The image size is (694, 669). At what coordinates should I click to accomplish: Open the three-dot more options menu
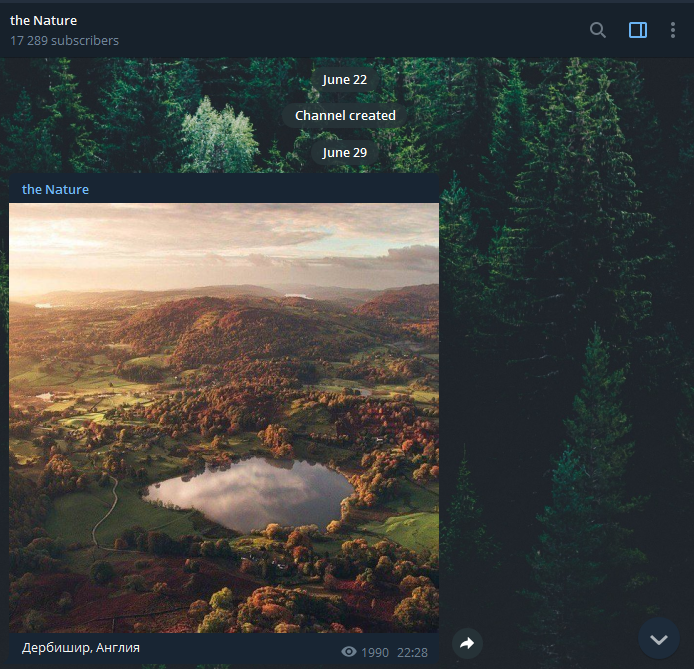673,30
